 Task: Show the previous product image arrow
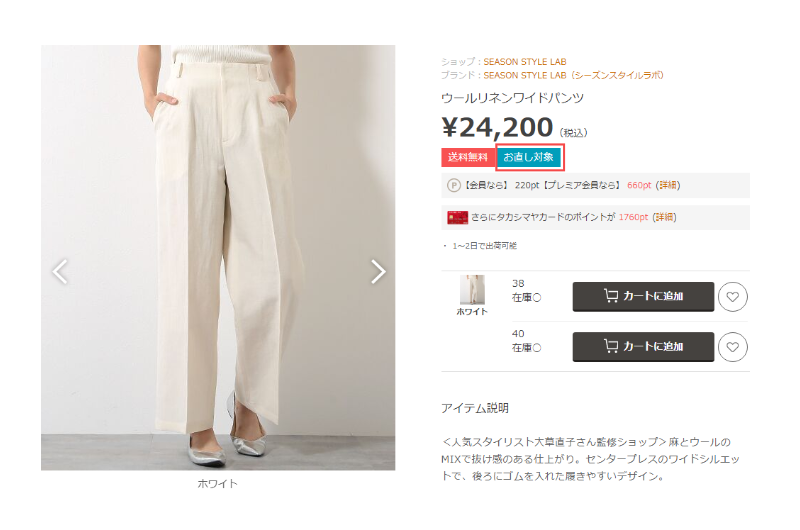click(x=60, y=271)
